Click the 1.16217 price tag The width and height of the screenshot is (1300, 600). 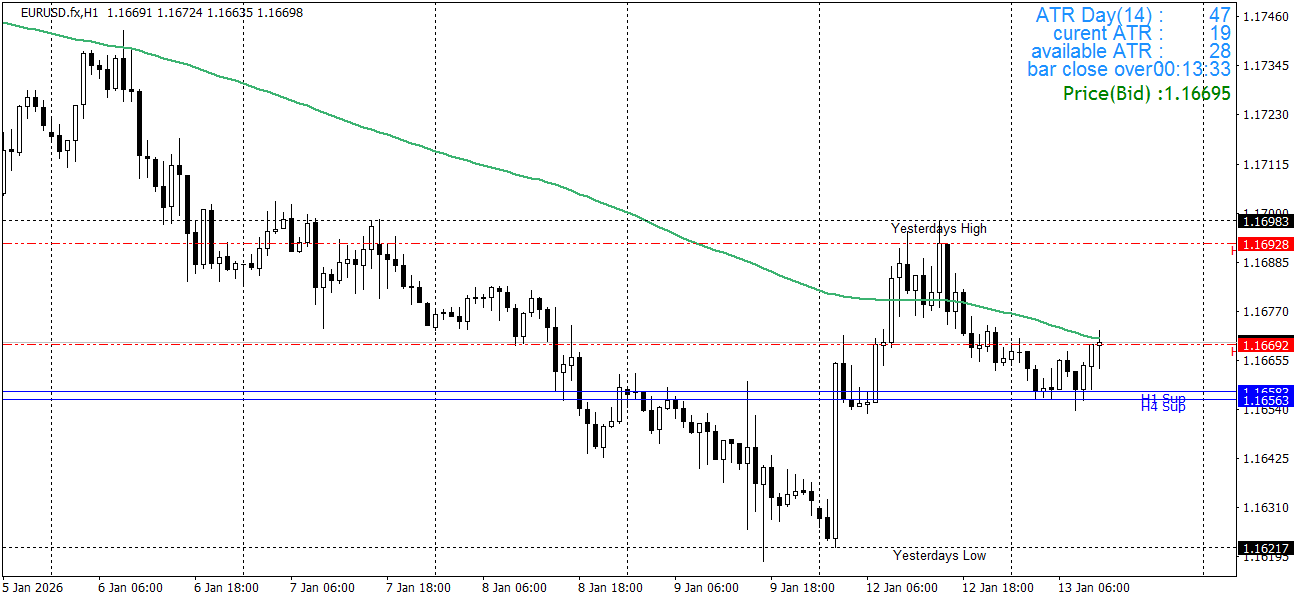(1266, 548)
